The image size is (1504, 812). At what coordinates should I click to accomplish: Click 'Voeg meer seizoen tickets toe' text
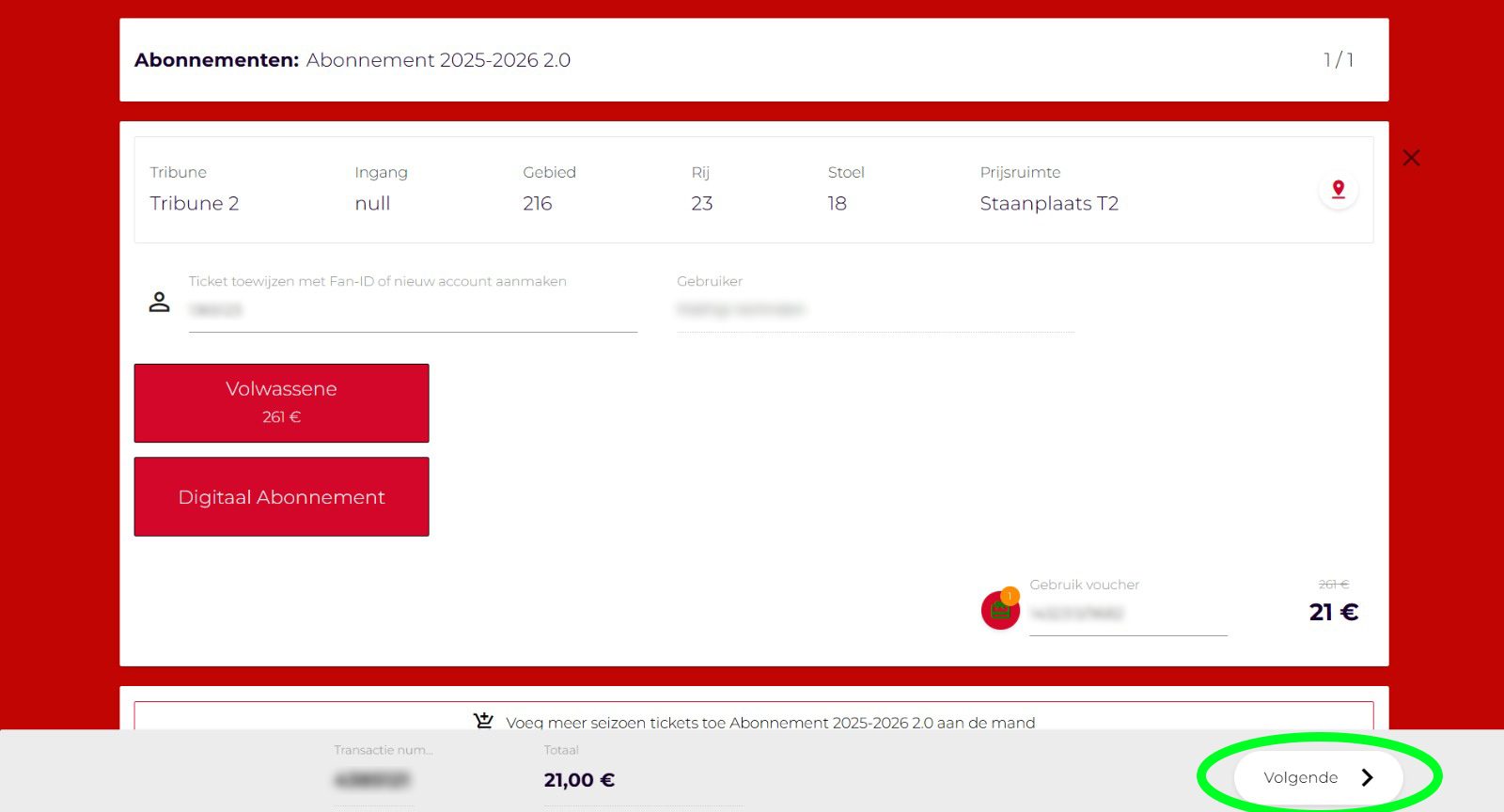770,722
